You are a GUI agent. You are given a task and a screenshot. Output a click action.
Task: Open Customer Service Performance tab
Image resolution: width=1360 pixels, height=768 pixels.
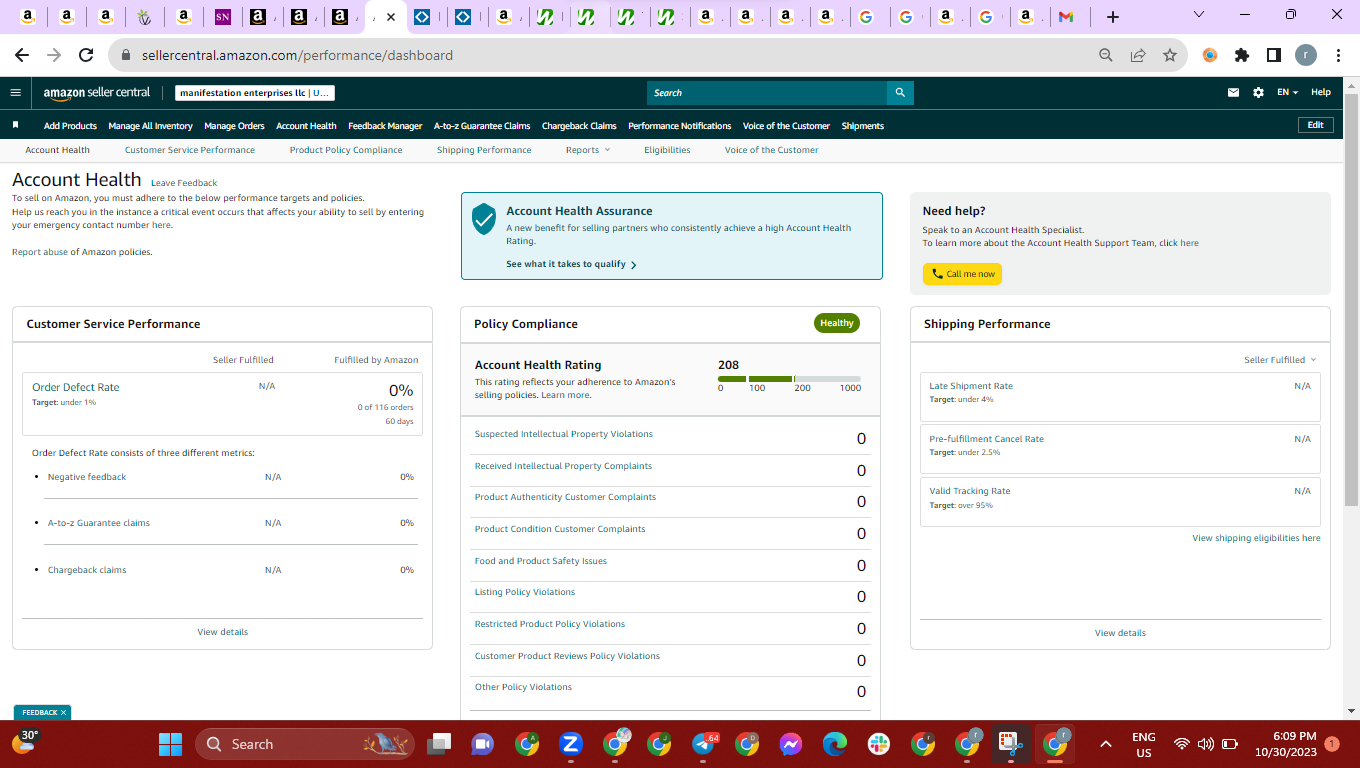click(190, 150)
